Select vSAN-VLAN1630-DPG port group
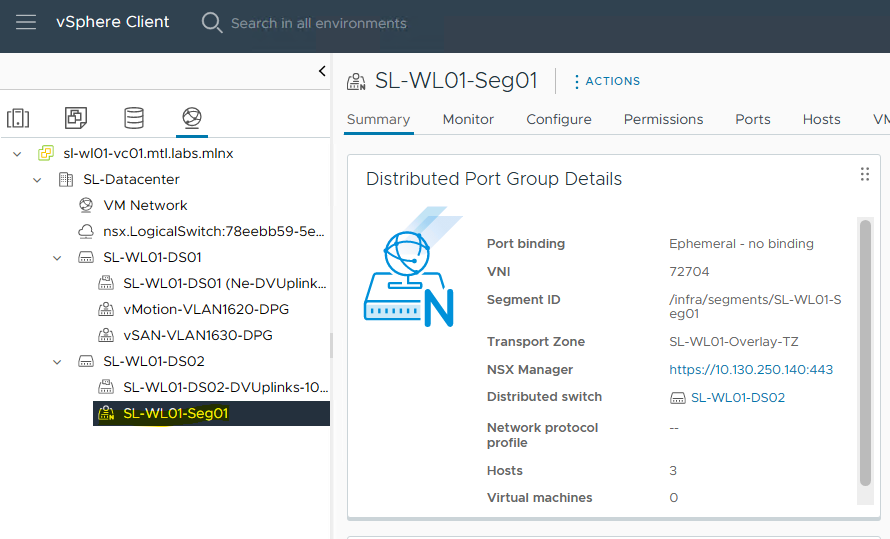Image resolution: width=890 pixels, height=539 pixels. [198, 335]
